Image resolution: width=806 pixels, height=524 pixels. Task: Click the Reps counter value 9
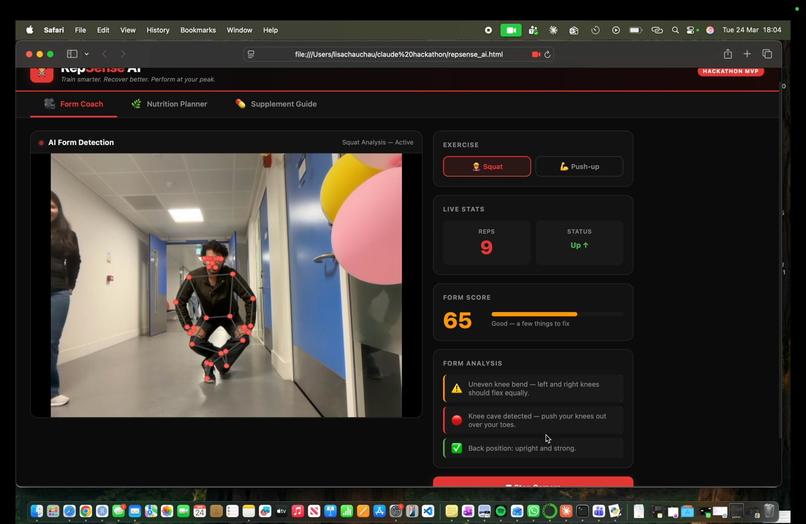486,248
